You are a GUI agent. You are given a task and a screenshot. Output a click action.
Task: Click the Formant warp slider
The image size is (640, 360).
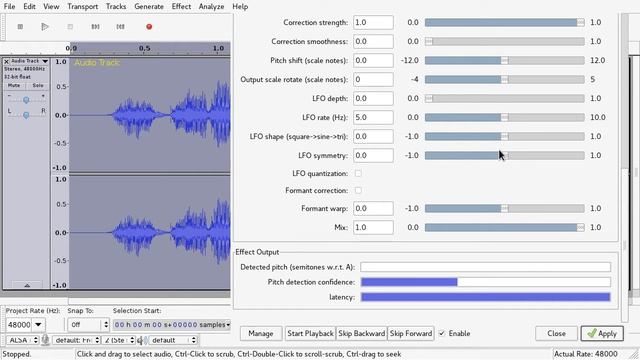504,208
